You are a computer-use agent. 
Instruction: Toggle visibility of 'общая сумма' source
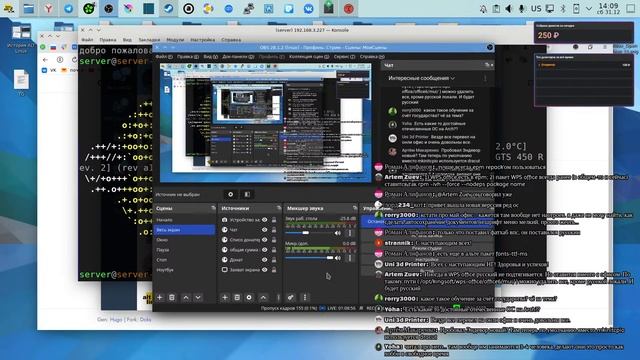pyautogui.click(x=264, y=250)
